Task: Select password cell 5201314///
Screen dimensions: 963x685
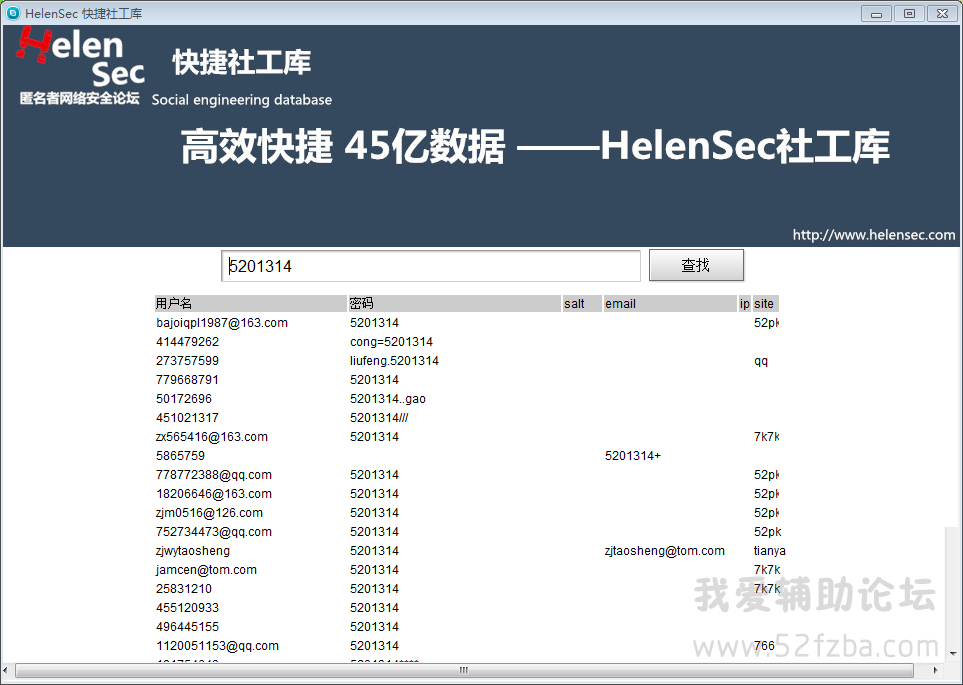Action: (x=379, y=418)
